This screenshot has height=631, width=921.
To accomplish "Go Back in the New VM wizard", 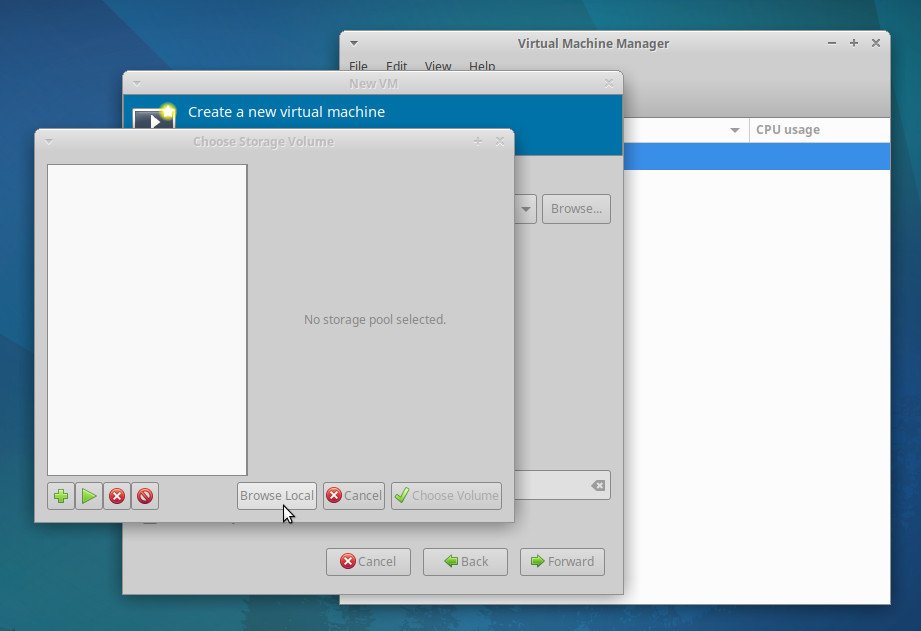I will pos(465,562).
